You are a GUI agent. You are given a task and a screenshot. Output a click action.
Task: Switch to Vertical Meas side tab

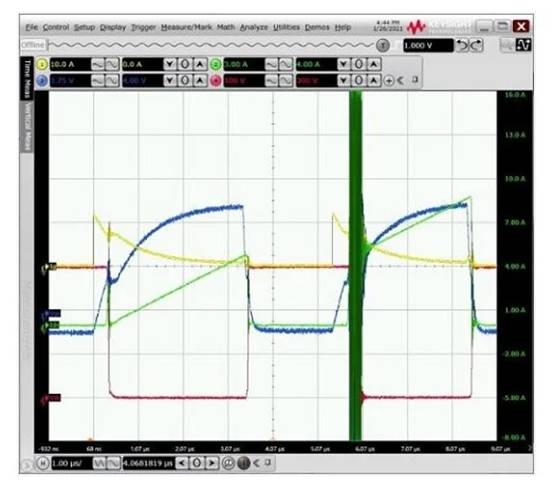click(x=28, y=126)
